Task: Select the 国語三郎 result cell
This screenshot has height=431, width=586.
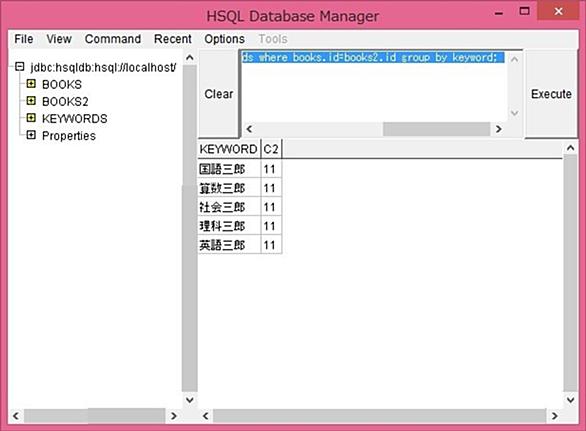Action: 229,169
